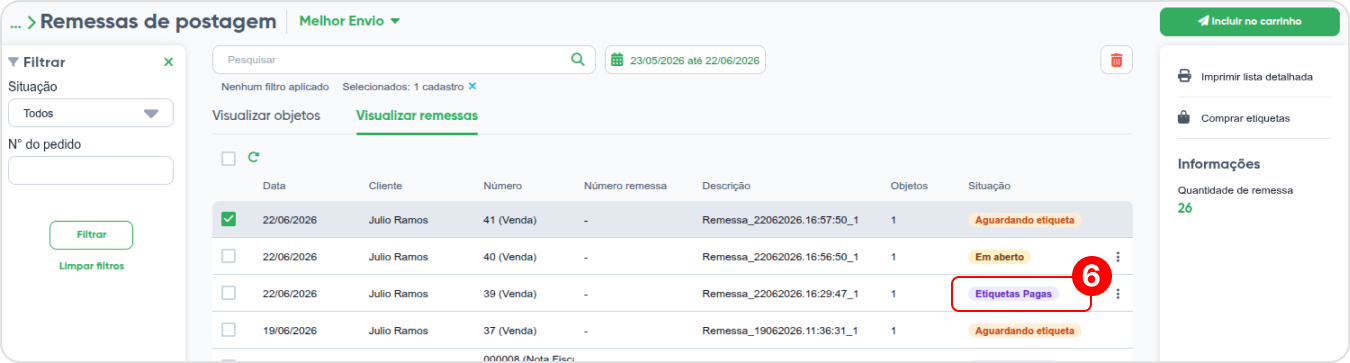
Task: Click the Data column header
Action: click(x=274, y=186)
